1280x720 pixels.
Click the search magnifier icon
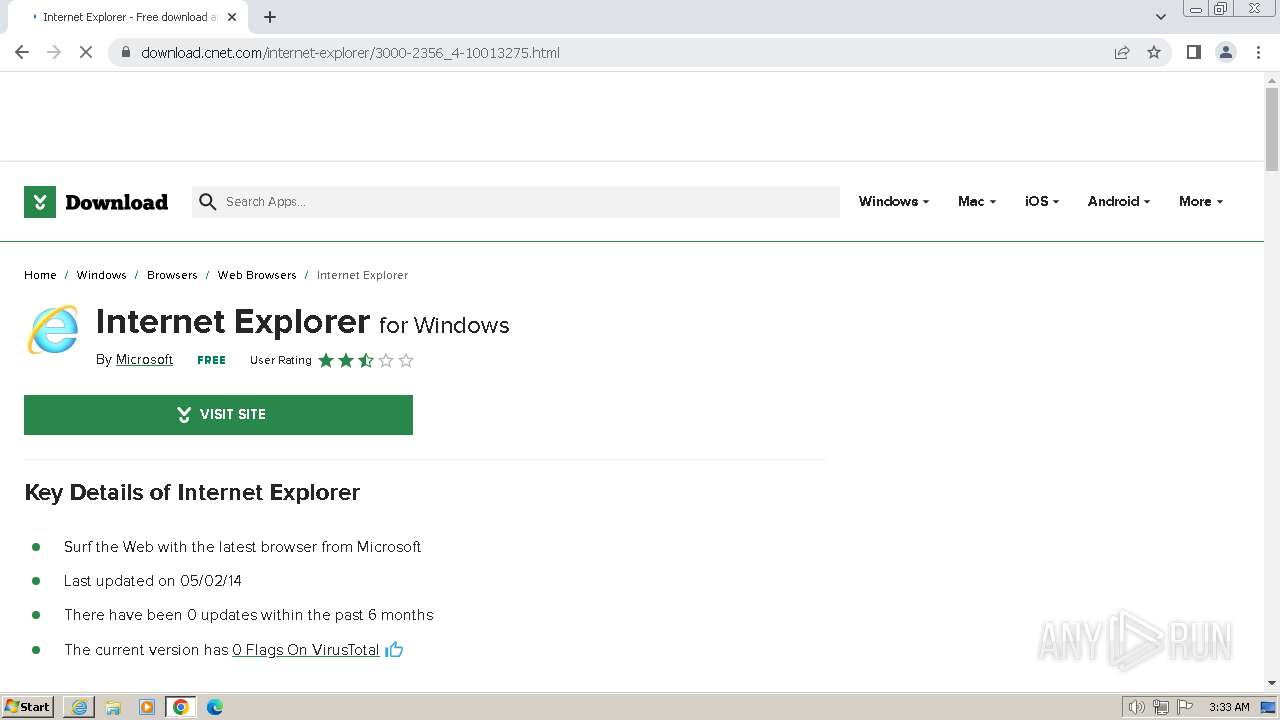(x=208, y=202)
